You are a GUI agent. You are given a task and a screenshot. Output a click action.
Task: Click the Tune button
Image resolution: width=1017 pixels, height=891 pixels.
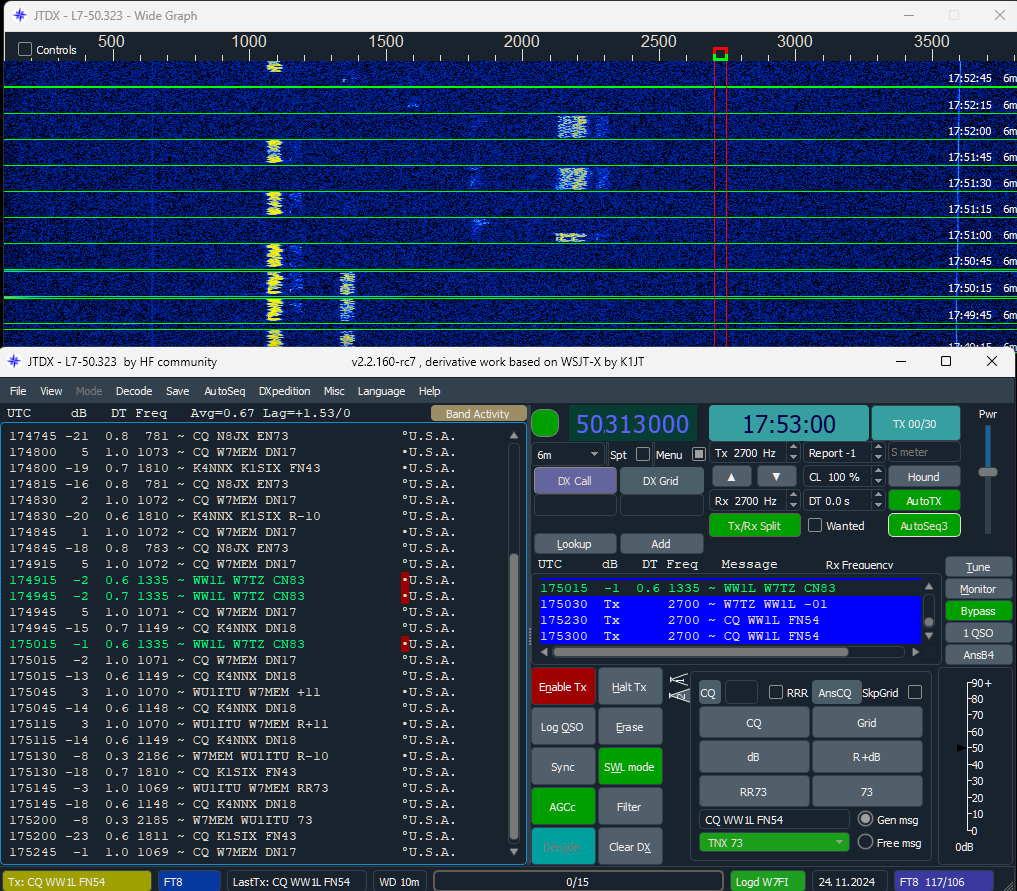[977, 567]
